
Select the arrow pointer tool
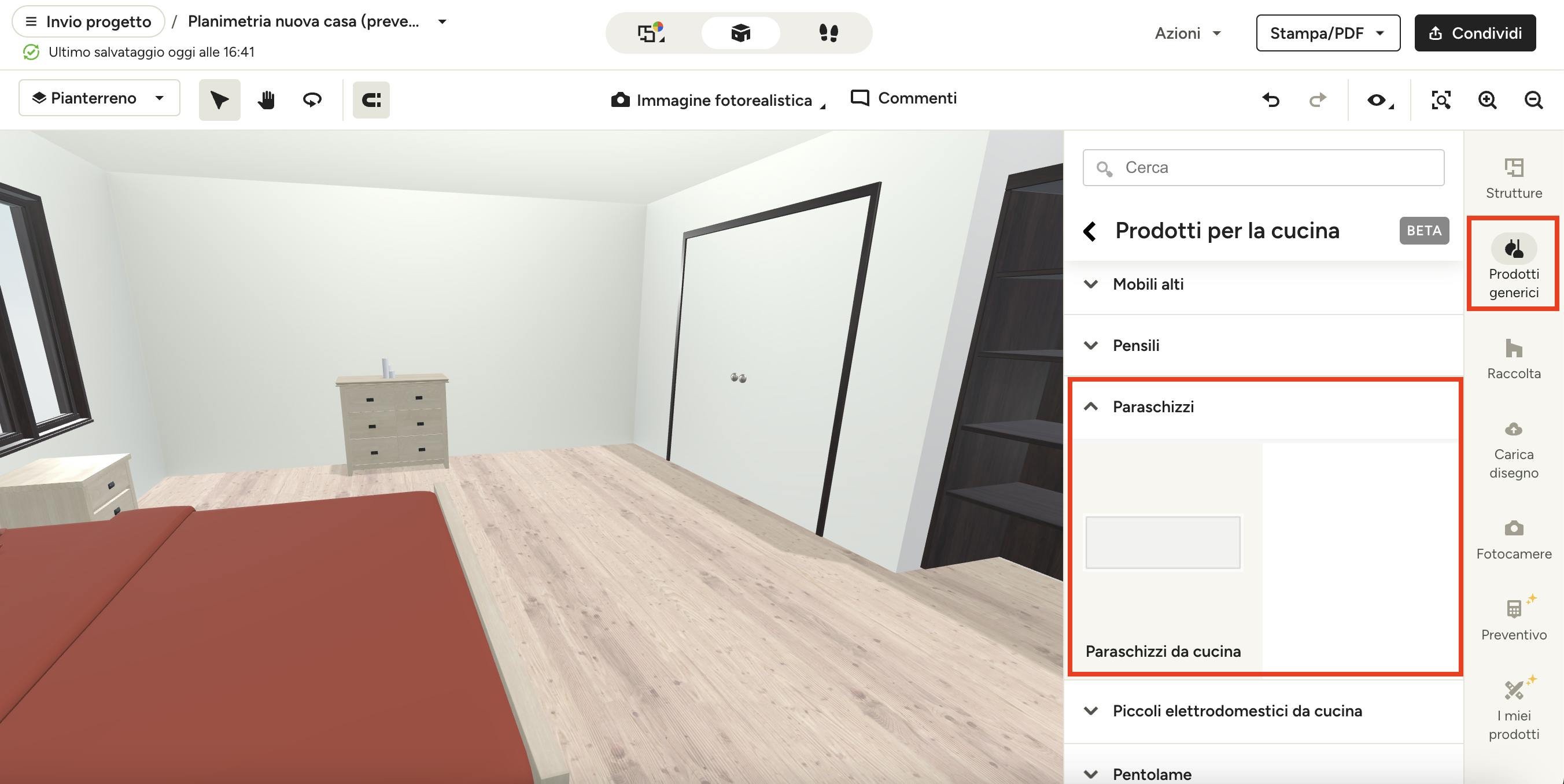click(219, 99)
